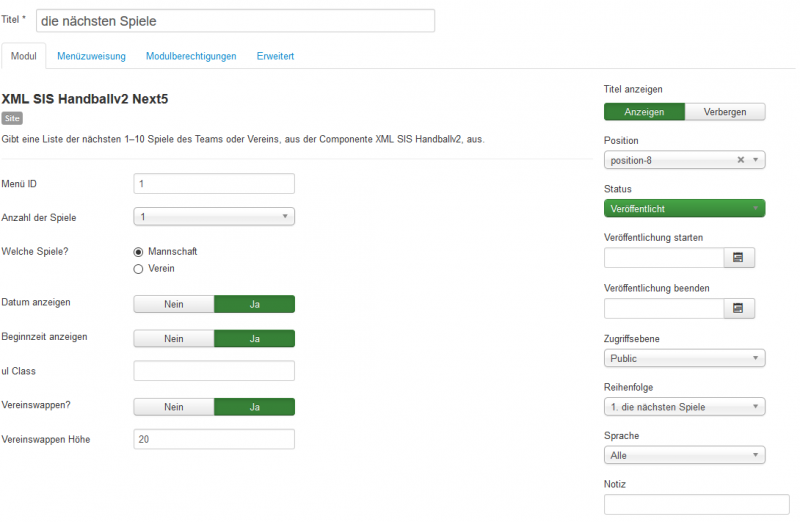The image size is (800, 522).
Task: Click into the Notiz text field
Action: point(696,505)
